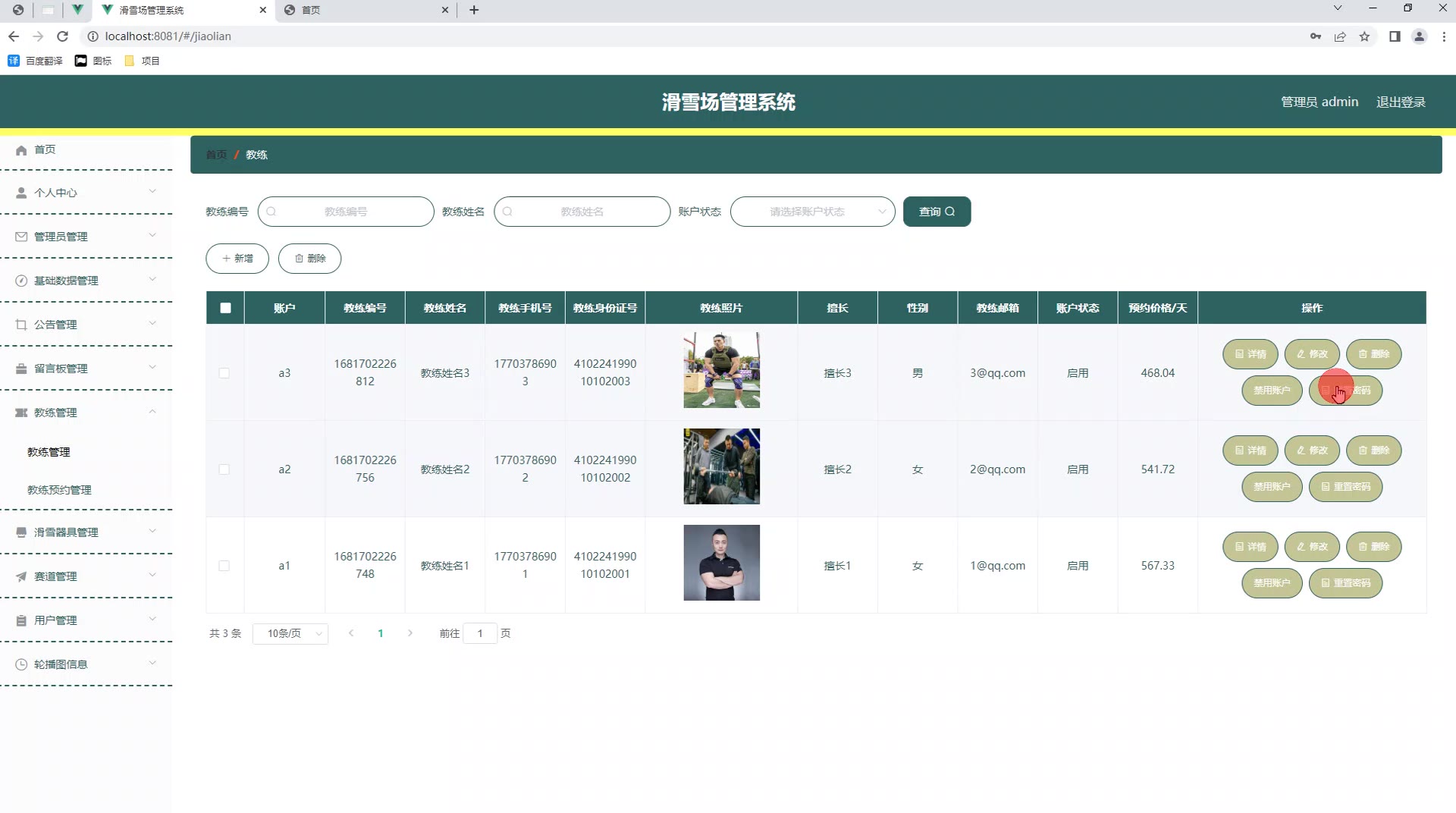Expand the 留言板管理 menu chevron
The height and width of the screenshot is (813, 1456).
point(152,368)
